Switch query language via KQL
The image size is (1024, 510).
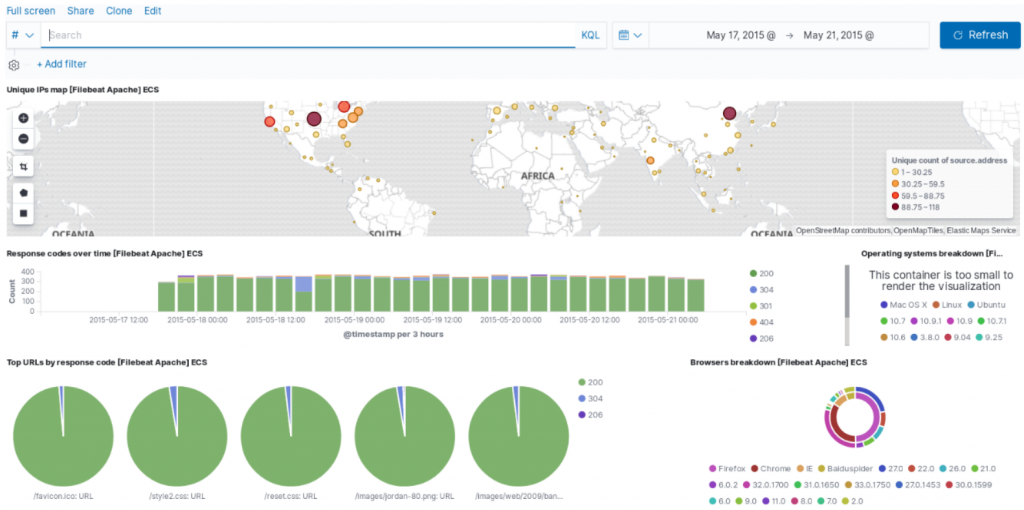coord(590,35)
